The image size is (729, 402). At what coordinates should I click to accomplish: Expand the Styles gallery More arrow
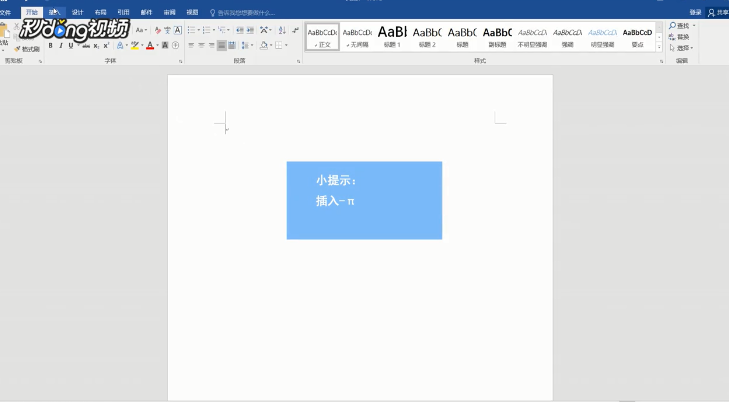(x=659, y=47)
